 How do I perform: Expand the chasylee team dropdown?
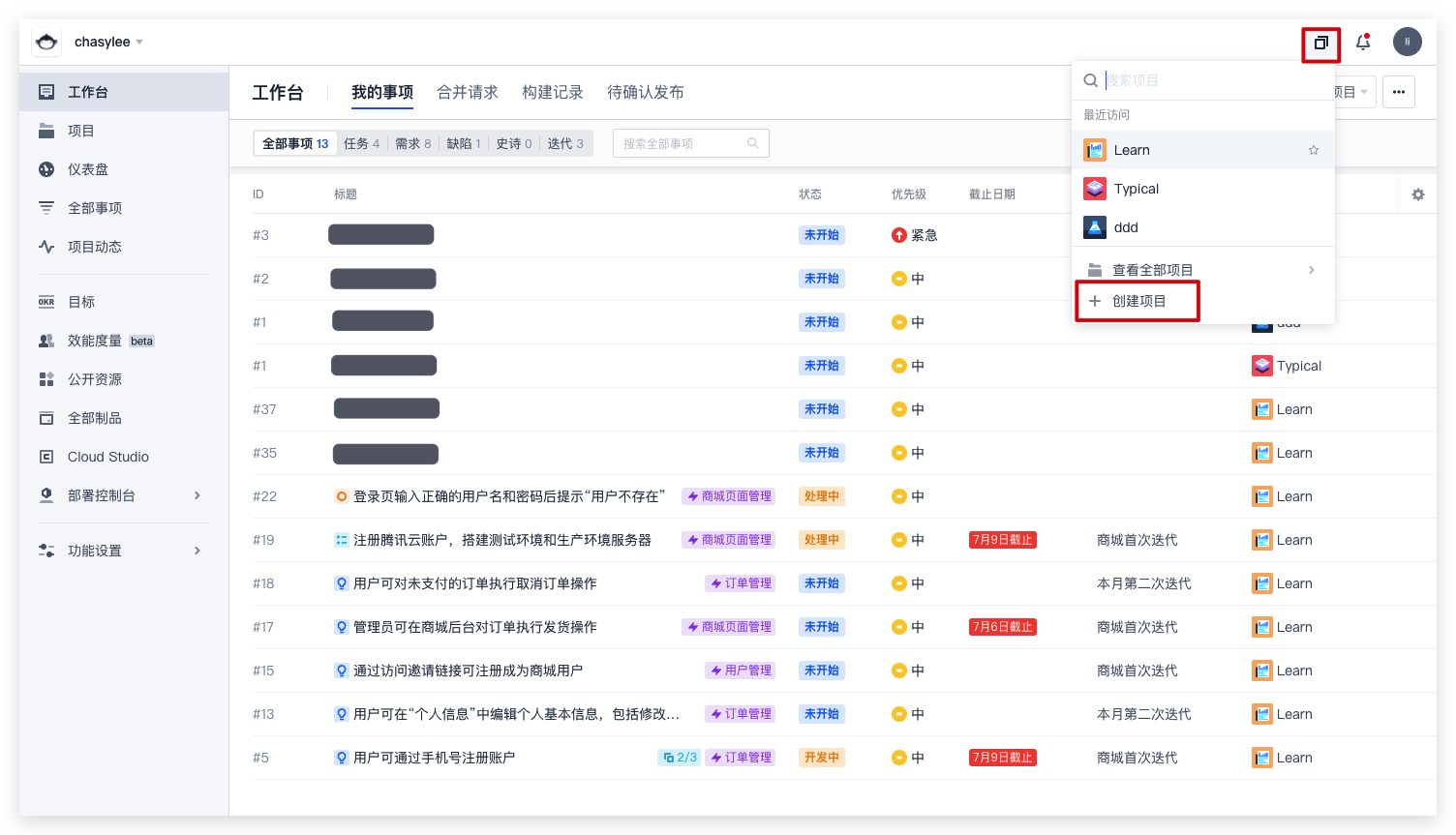coord(139,43)
